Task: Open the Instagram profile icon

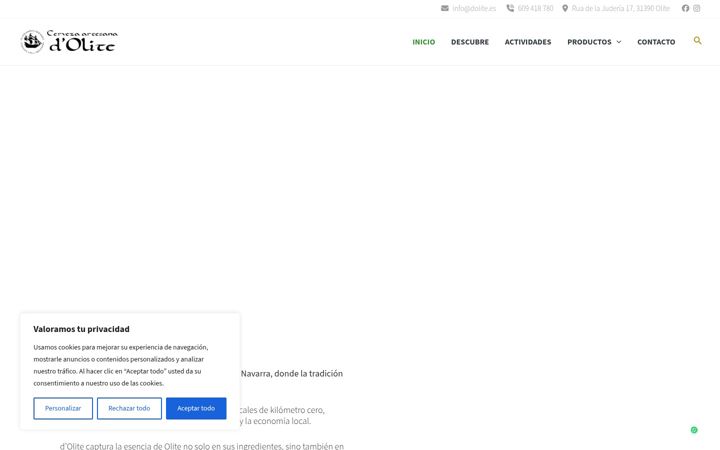Action: point(697,8)
